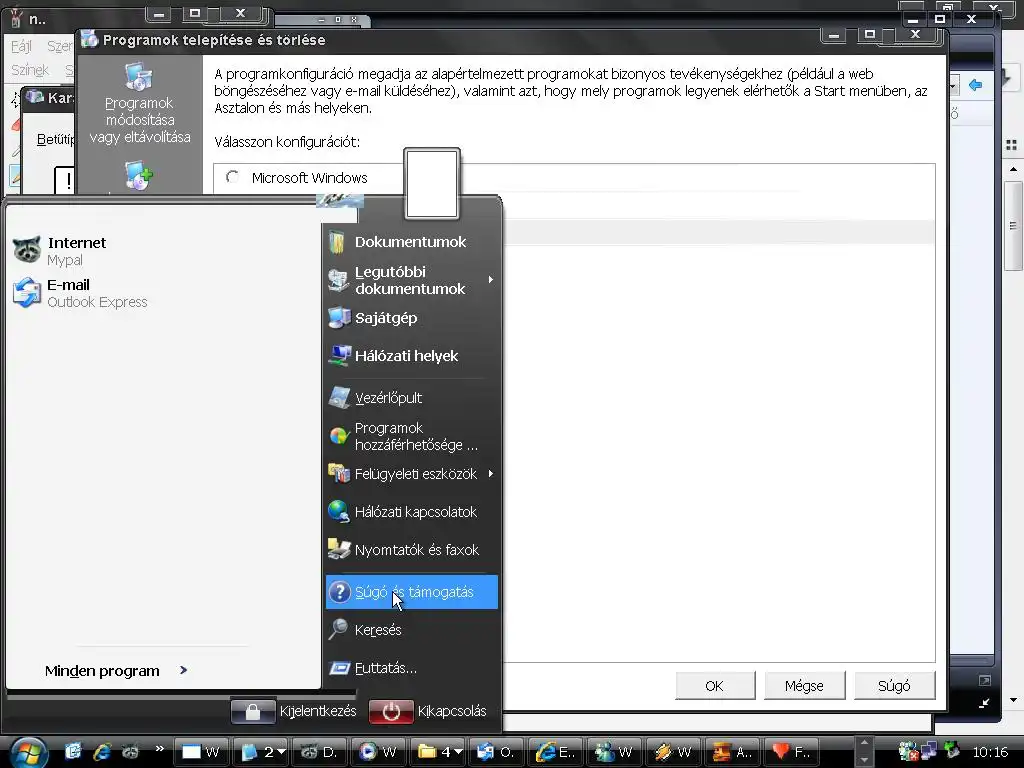Viewport: 1024px width, 768px height.
Task: Open the grouped taskbar button labeled 2
Action: click(262, 752)
